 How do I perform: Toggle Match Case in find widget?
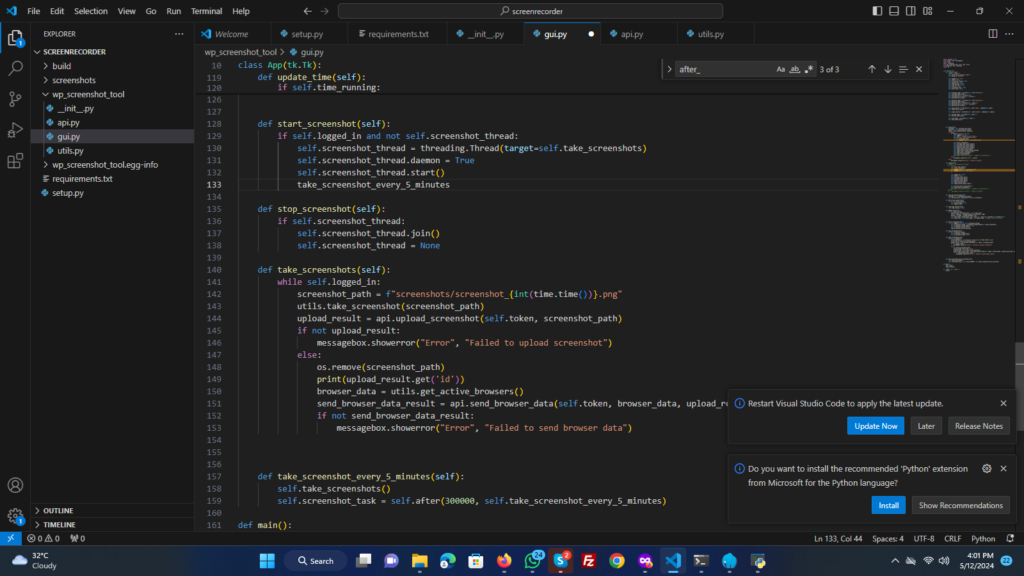pos(781,69)
